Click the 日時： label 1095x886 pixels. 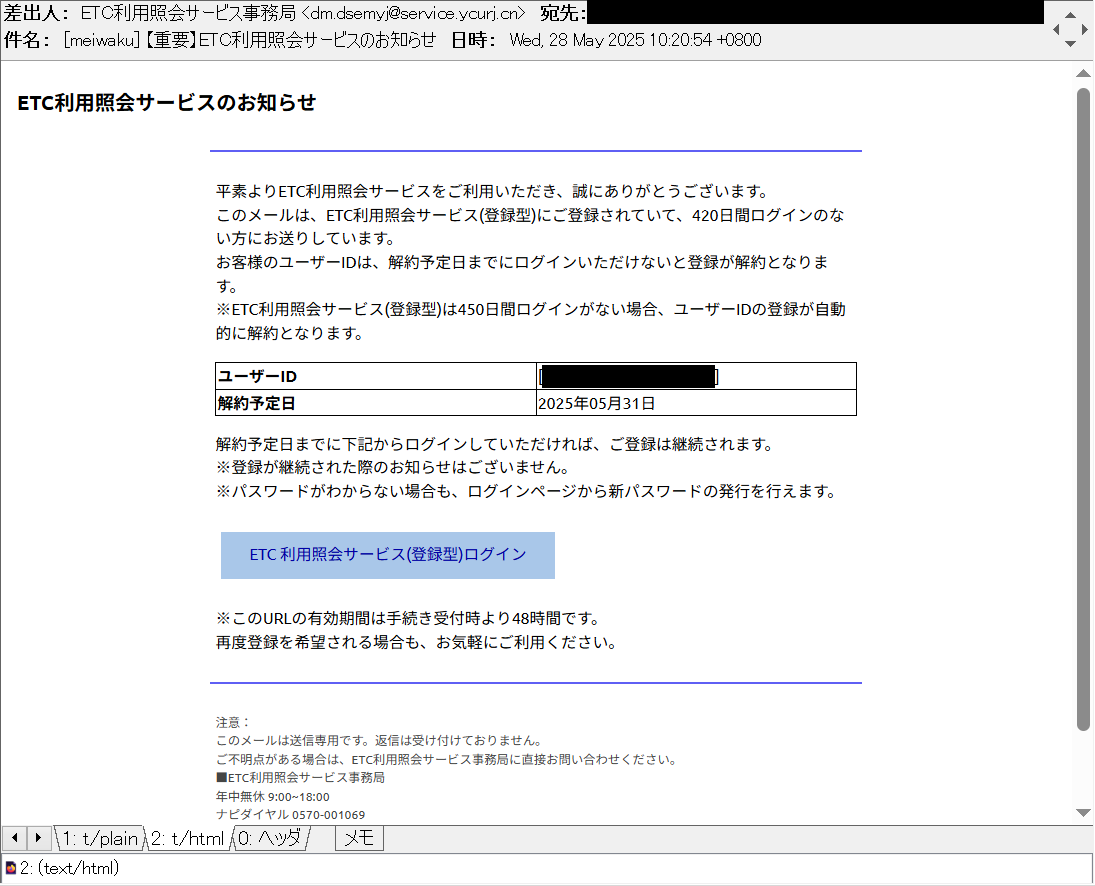(x=474, y=40)
